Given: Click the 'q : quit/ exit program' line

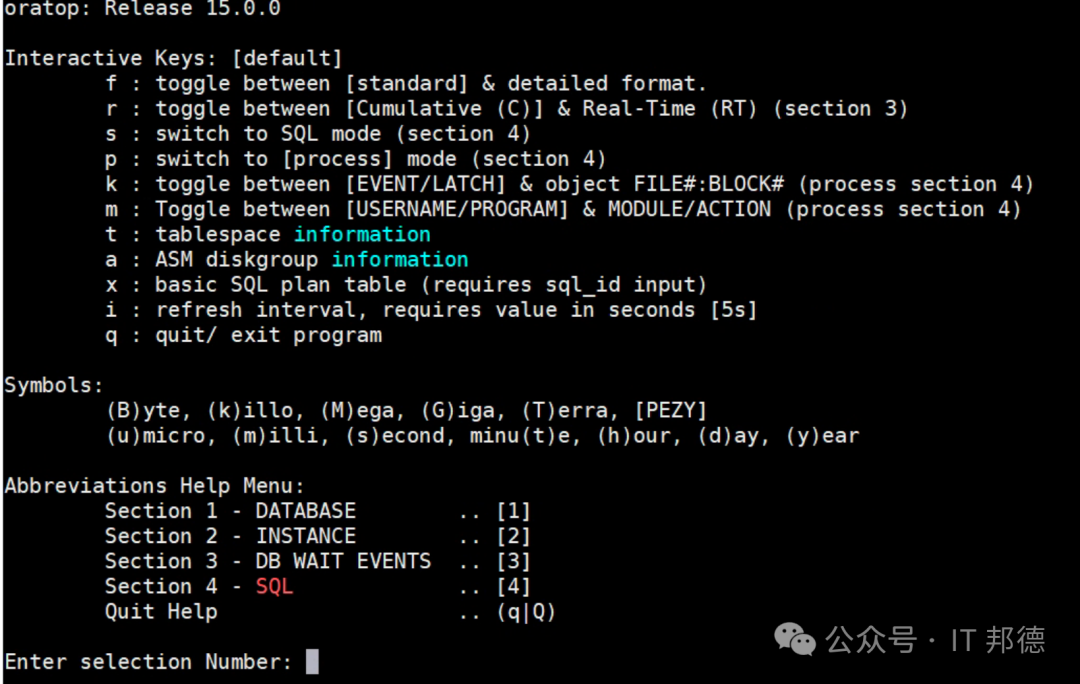Looking at the screenshot, I should [x=243, y=335].
